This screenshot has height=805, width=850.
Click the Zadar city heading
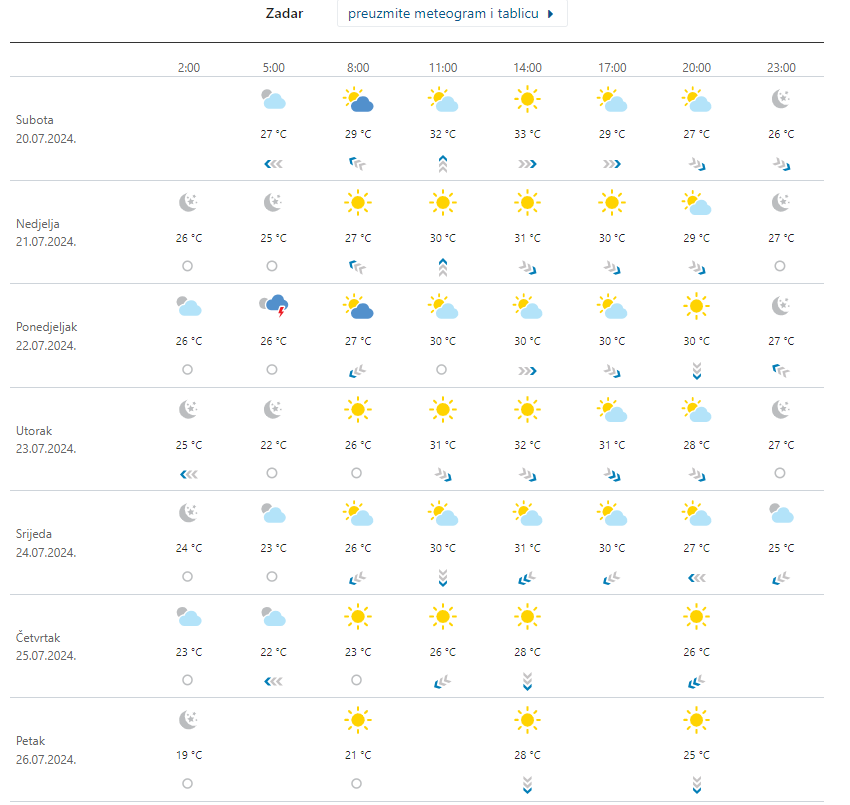point(284,14)
